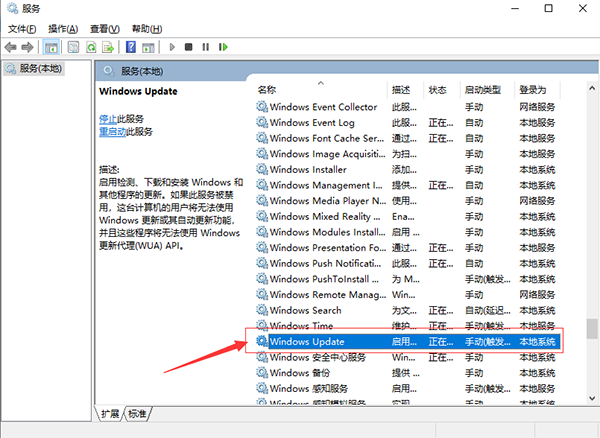Viewport: 600px width, 438px height.
Task: Click the 停止 service link
Action: [109, 118]
